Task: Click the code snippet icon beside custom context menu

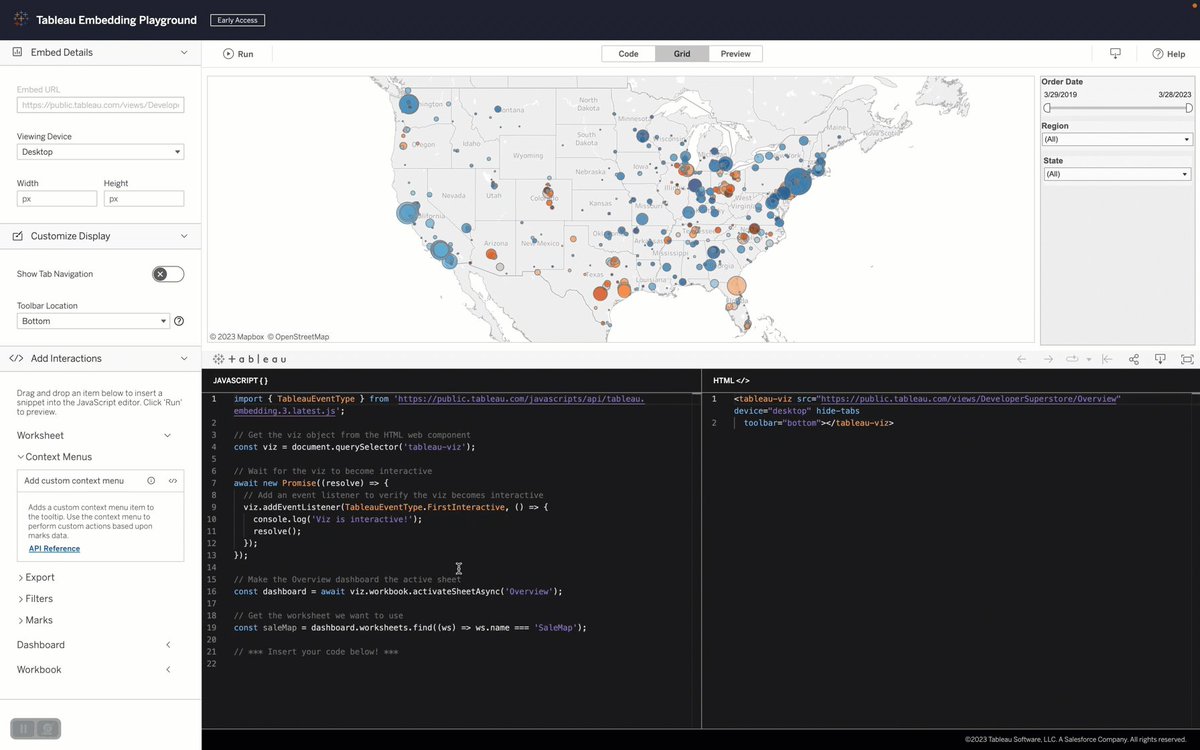Action: (x=173, y=481)
